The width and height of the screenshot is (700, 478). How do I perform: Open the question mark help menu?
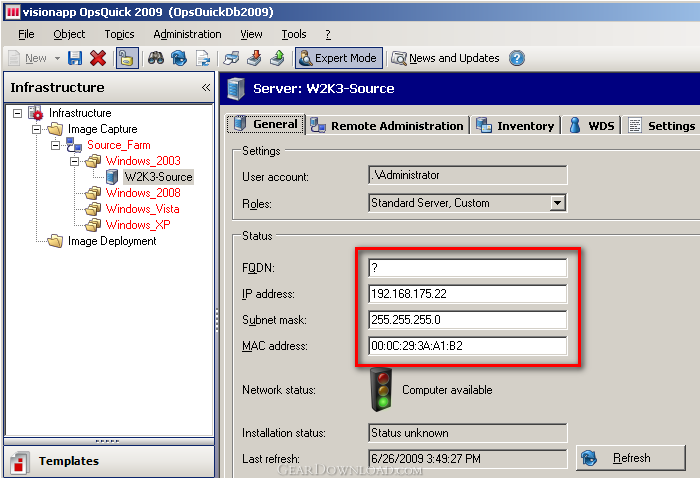328,34
